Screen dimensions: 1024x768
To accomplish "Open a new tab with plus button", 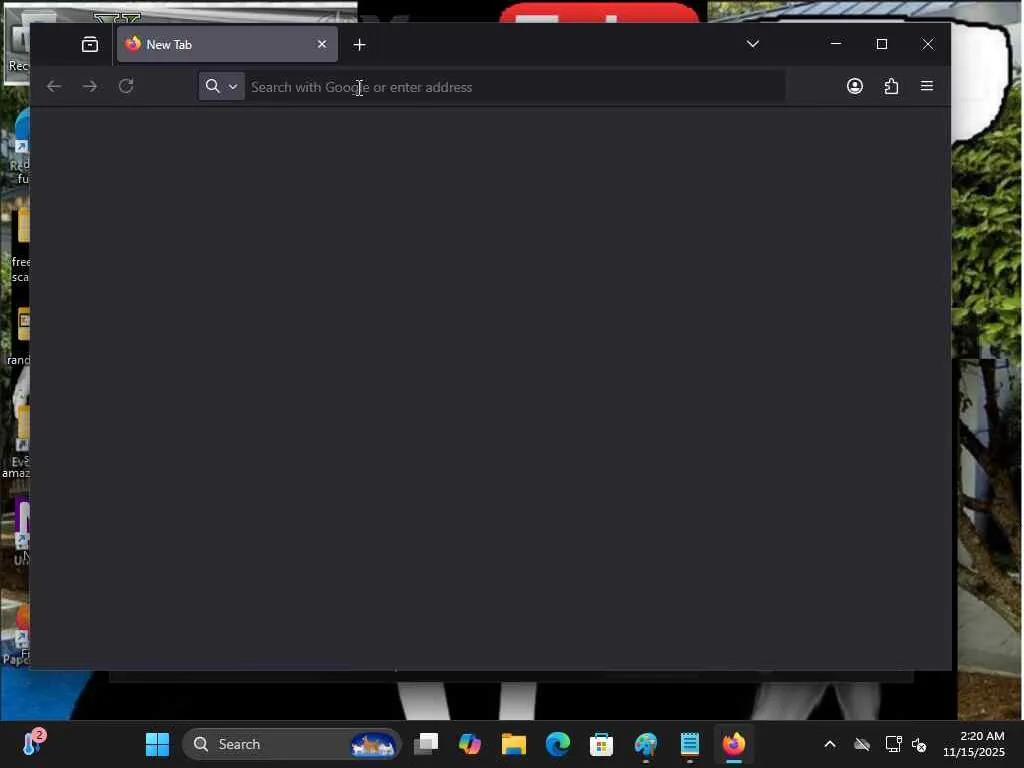I will 359,44.
